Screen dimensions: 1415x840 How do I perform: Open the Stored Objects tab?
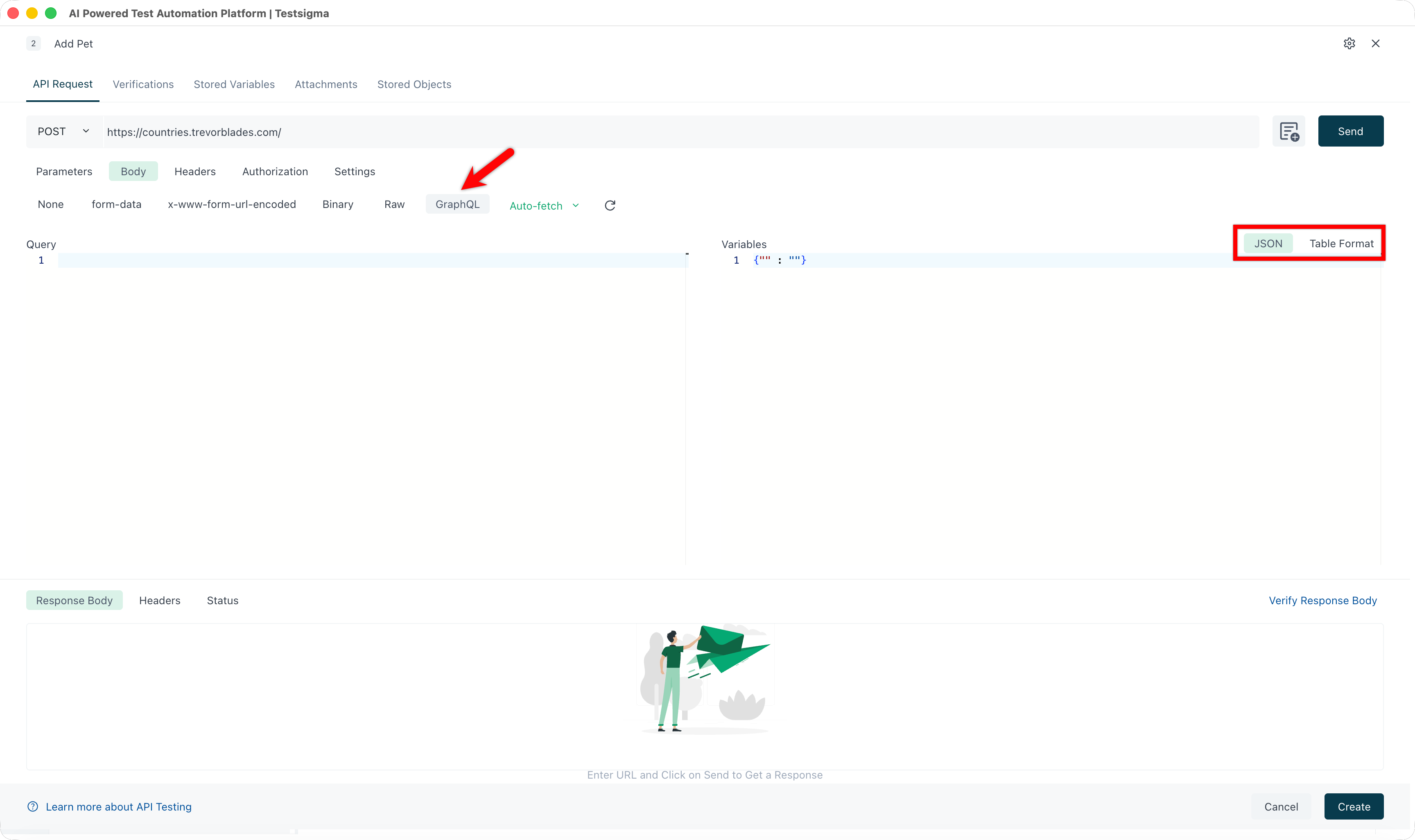tap(414, 84)
